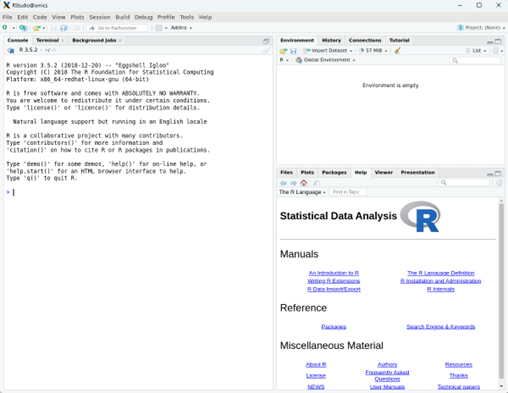Click the workspace panes grid icon
Screen dimensions: 508x393
159,28
